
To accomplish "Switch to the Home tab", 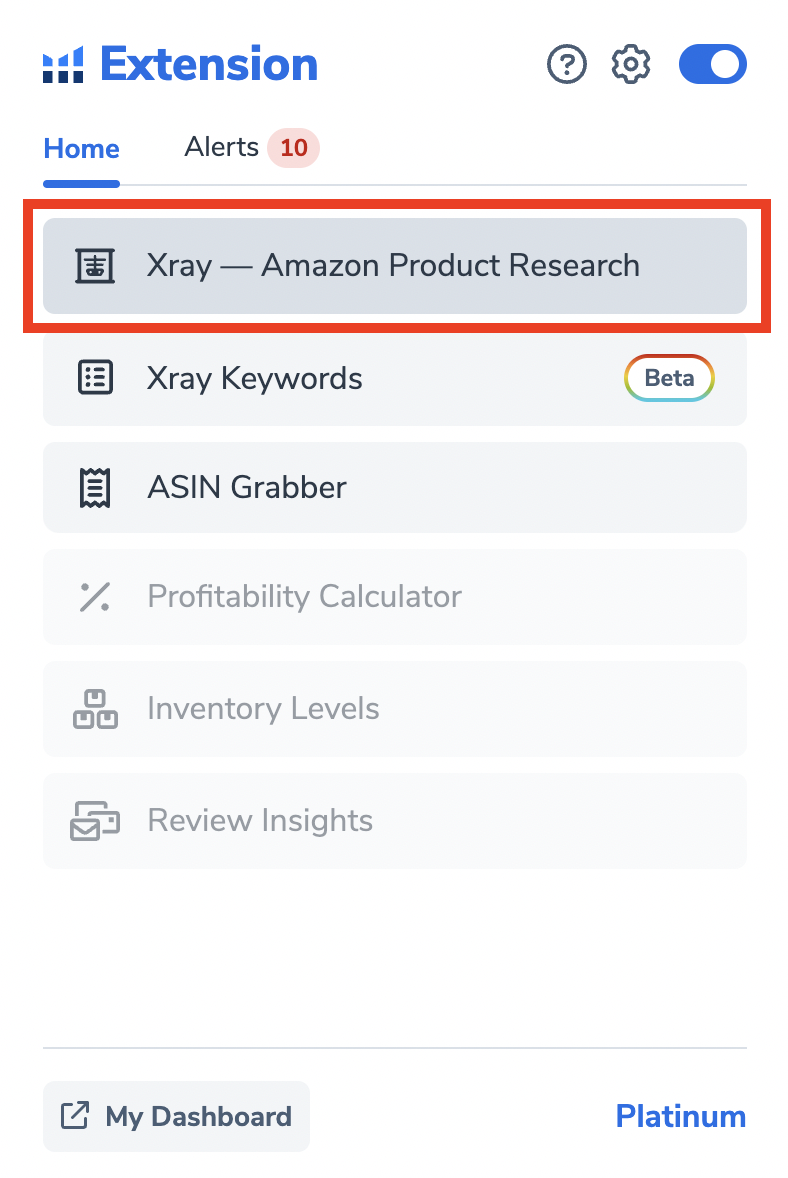I will 81,148.
